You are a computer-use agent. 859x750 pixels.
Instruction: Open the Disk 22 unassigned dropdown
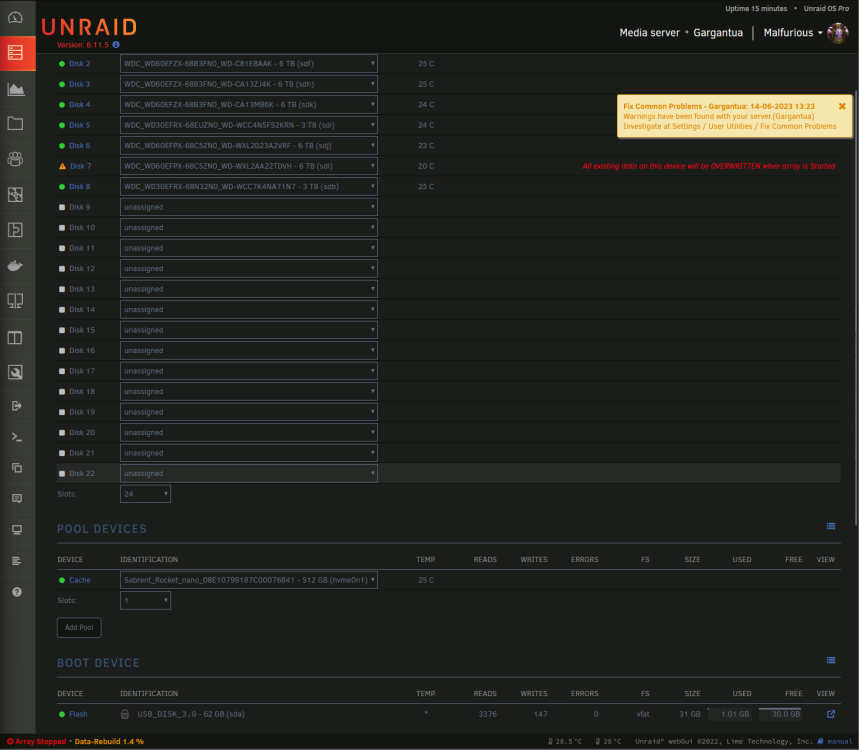(x=249, y=473)
